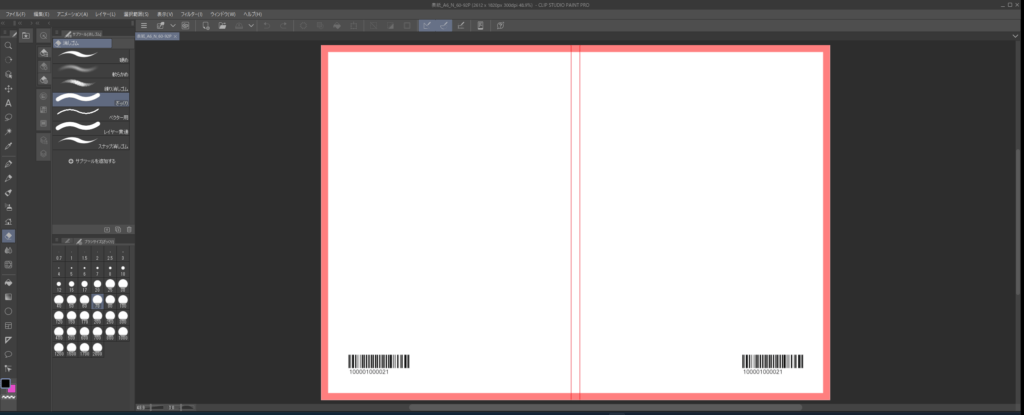
Task: Select the Eraser tool highlighted in the tool palette
Action: coord(8,236)
